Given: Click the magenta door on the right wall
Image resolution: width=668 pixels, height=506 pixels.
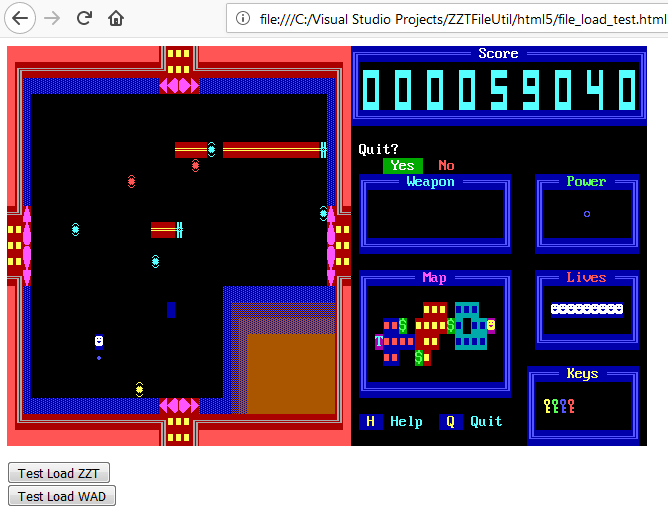Looking at the screenshot, I should pyautogui.click(x=331, y=246).
